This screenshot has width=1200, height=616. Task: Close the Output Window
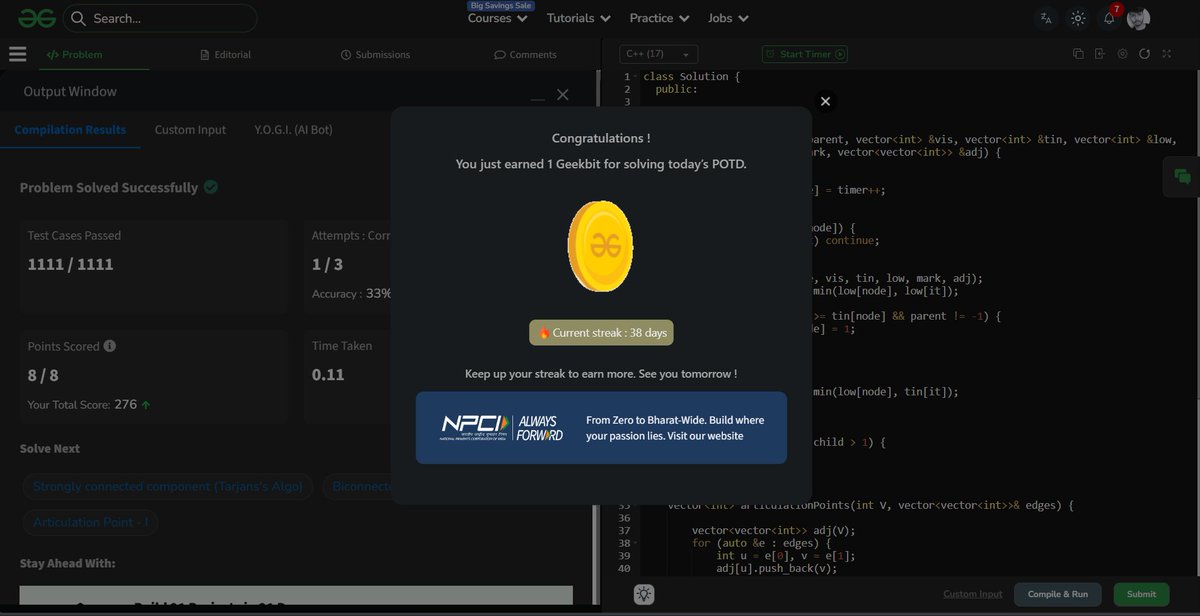563,94
